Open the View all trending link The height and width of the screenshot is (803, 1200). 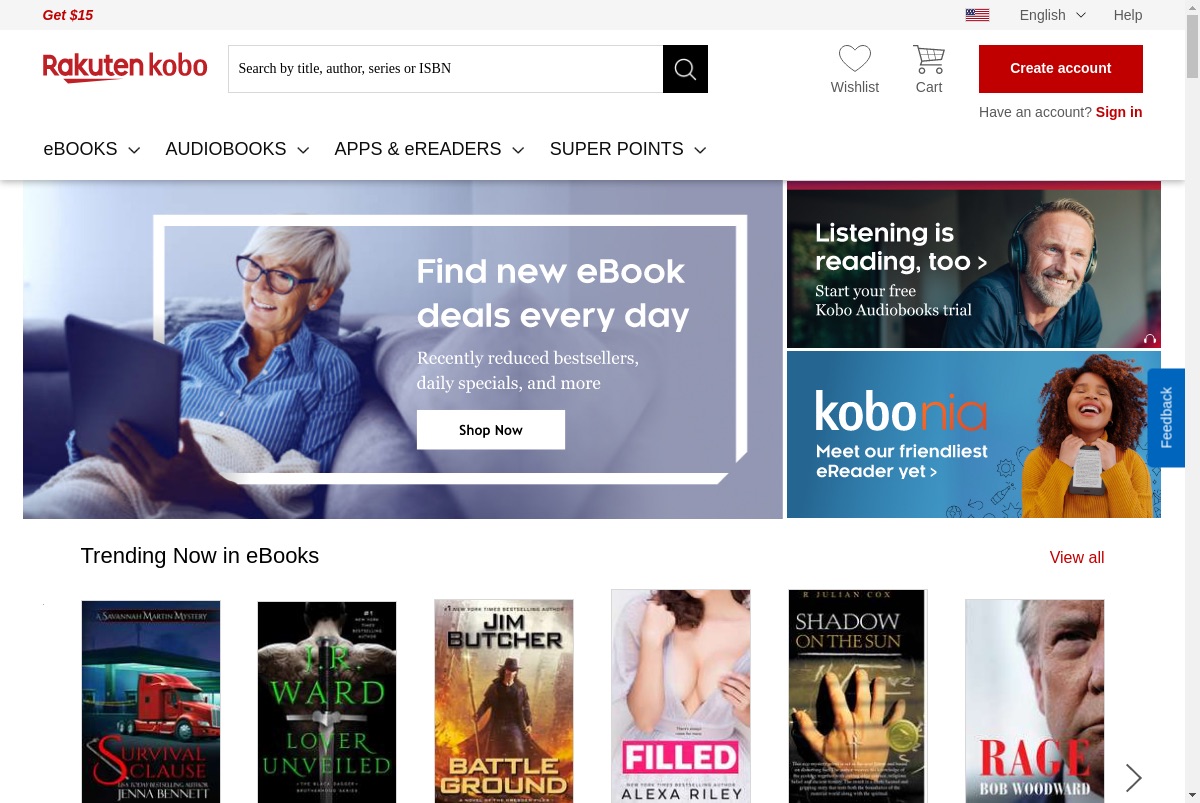1077,558
